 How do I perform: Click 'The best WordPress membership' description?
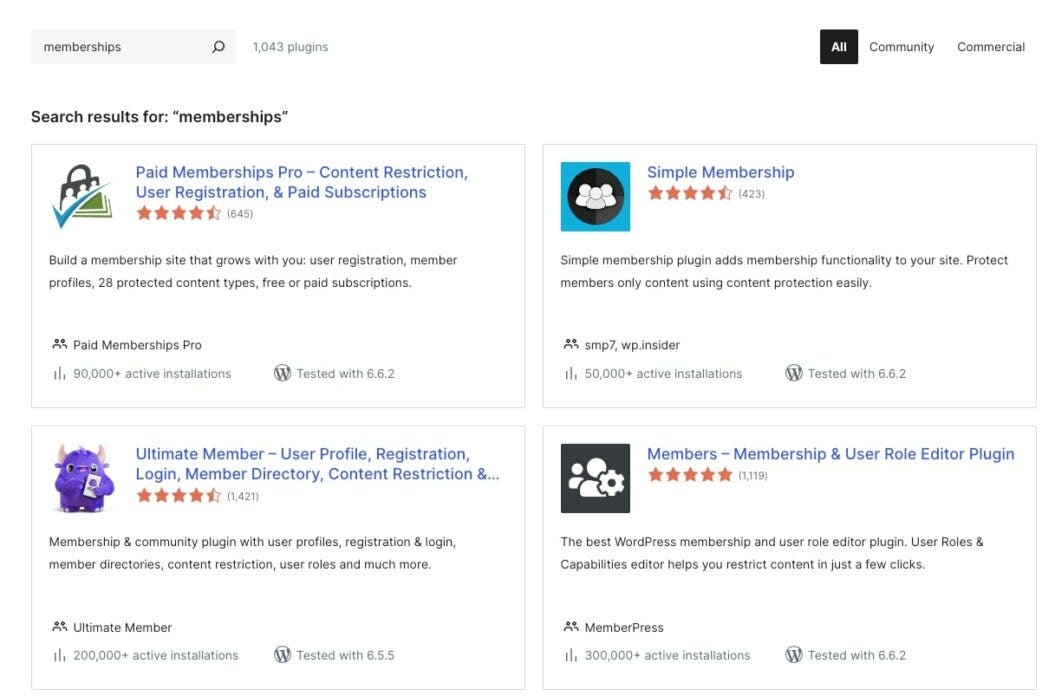point(772,553)
